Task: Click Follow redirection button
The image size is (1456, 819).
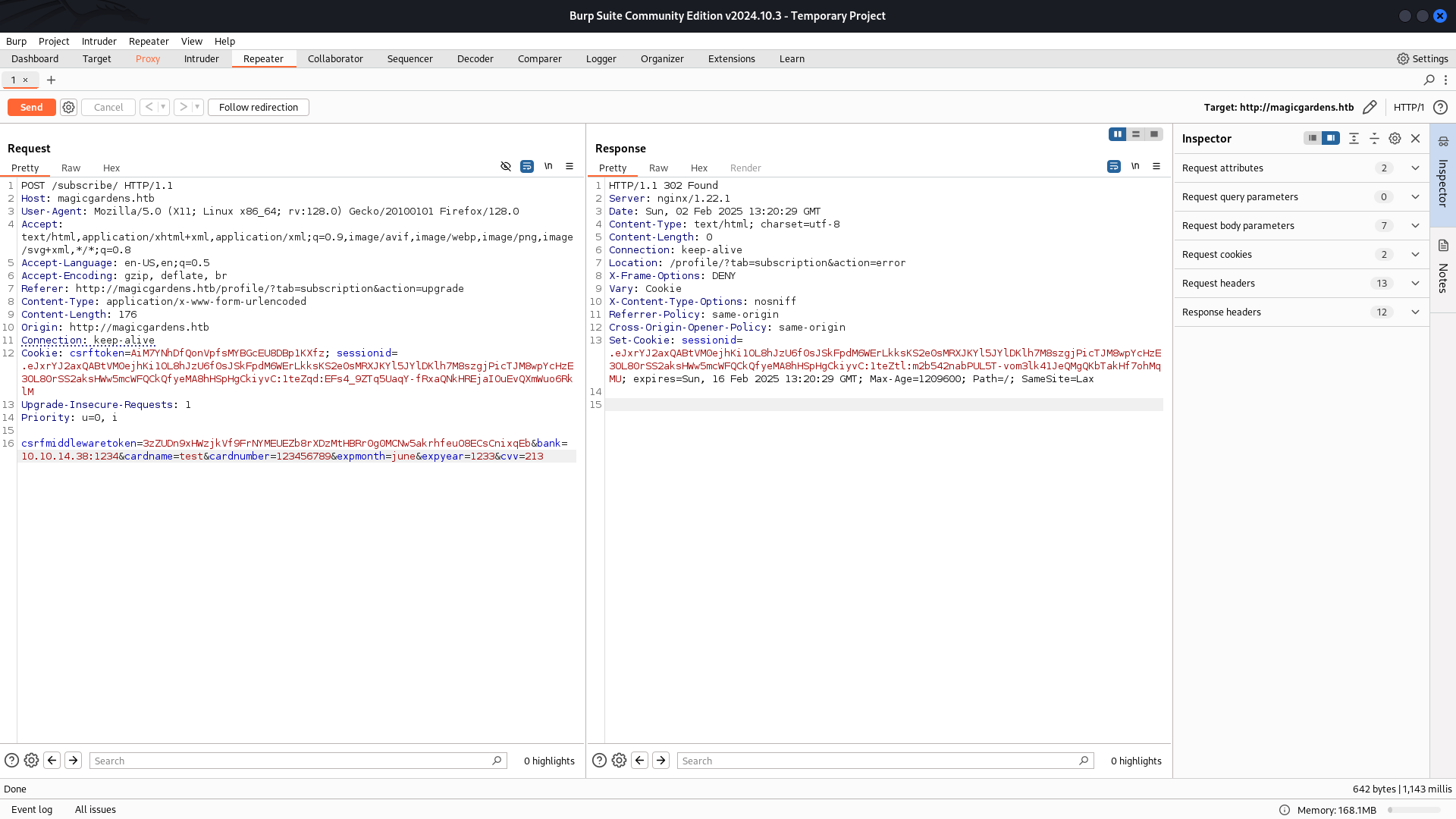Action: (259, 108)
